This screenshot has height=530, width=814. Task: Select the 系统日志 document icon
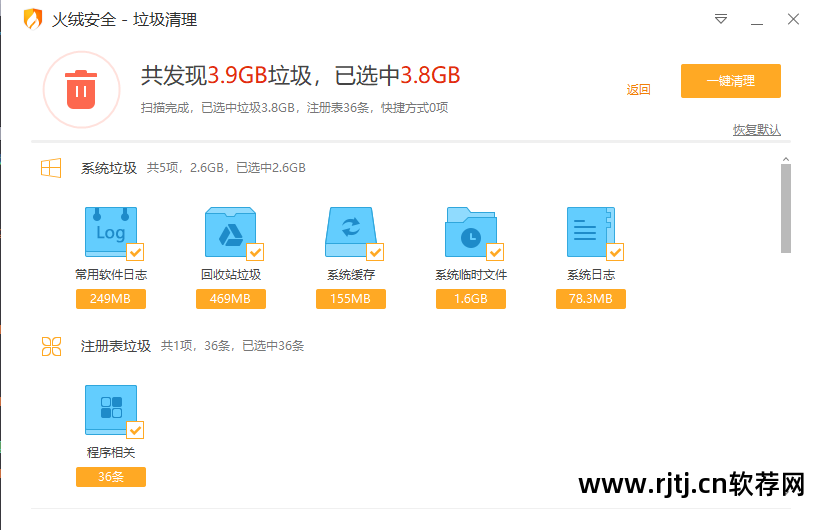(591, 232)
